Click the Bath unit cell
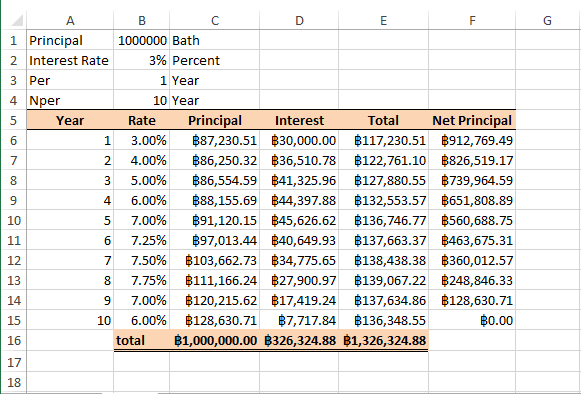 pyautogui.click(x=215, y=40)
